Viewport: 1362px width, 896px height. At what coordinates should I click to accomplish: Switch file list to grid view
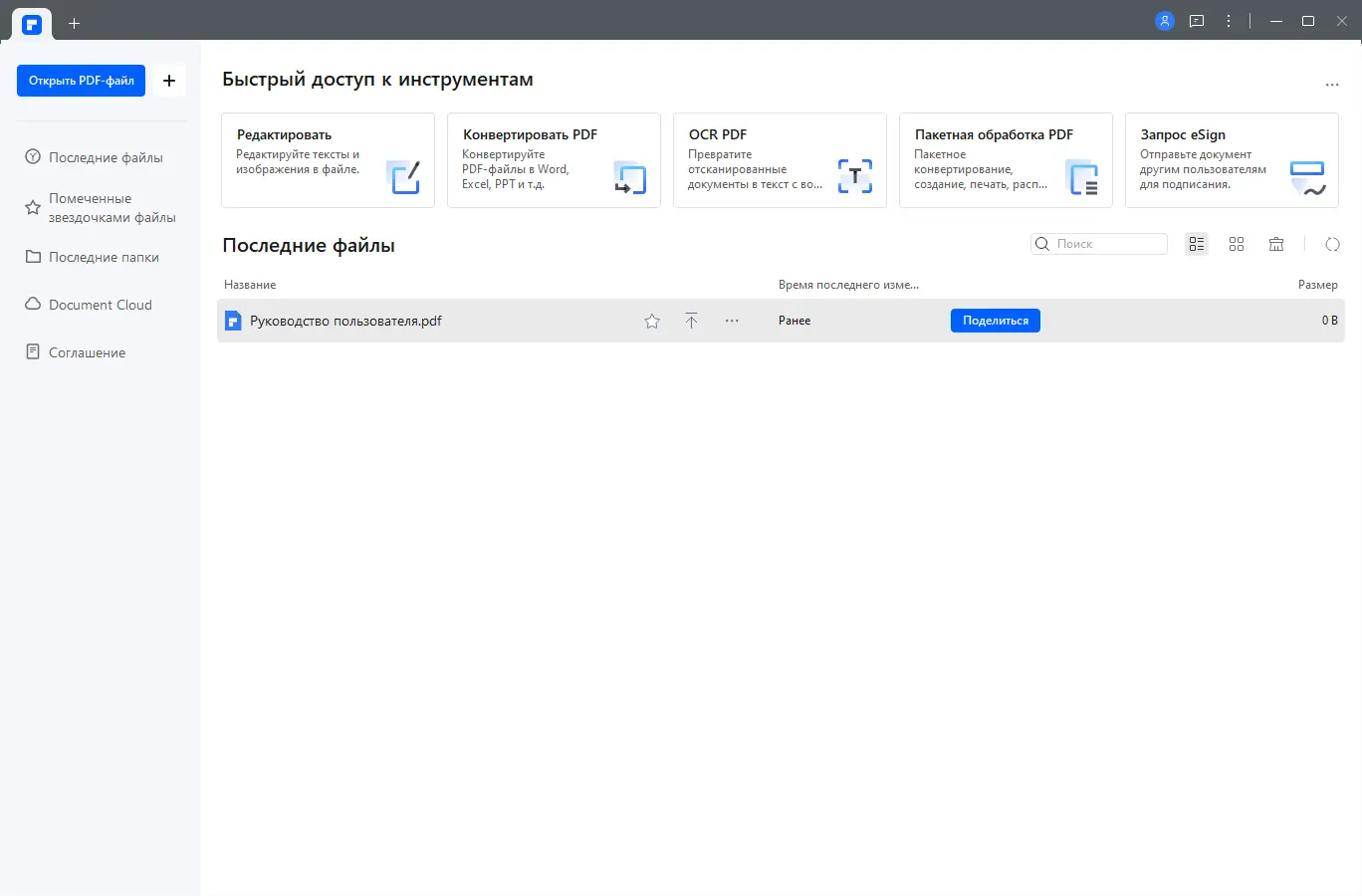[1237, 243]
